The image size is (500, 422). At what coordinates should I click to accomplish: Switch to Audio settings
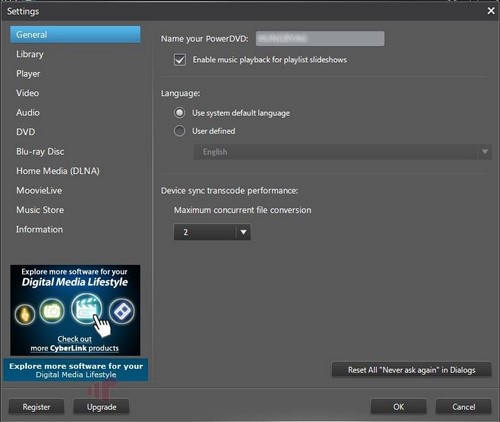coord(28,113)
